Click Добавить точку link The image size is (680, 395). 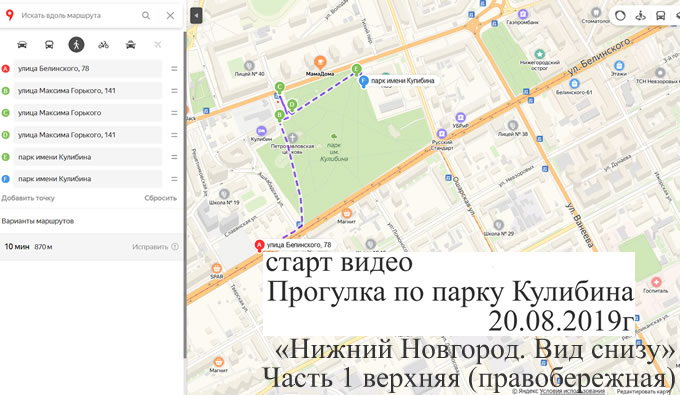28,198
